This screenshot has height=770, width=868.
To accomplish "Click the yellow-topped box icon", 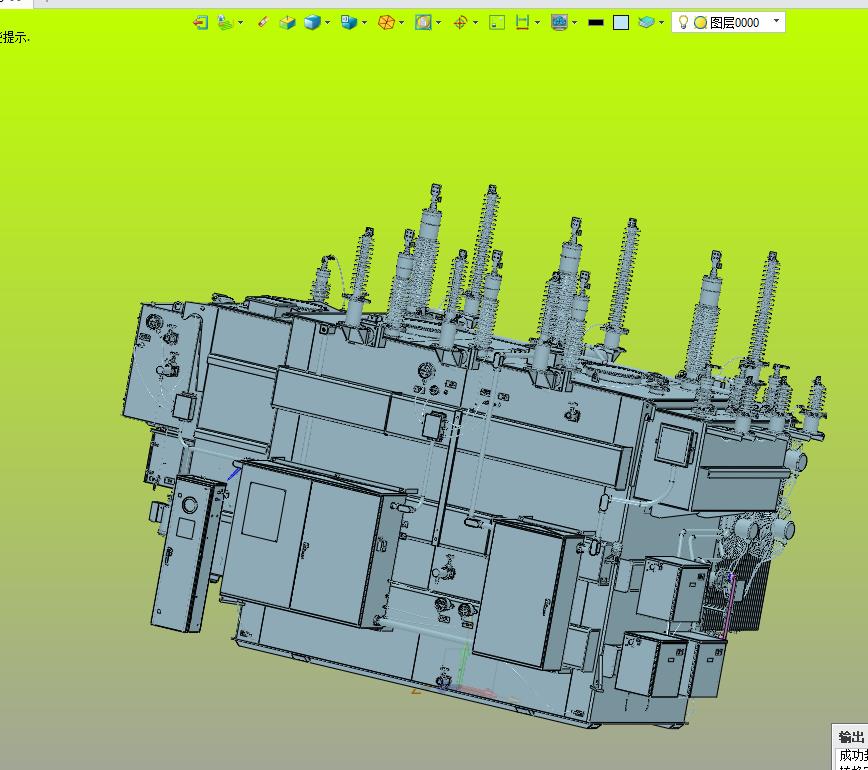I will point(287,23).
